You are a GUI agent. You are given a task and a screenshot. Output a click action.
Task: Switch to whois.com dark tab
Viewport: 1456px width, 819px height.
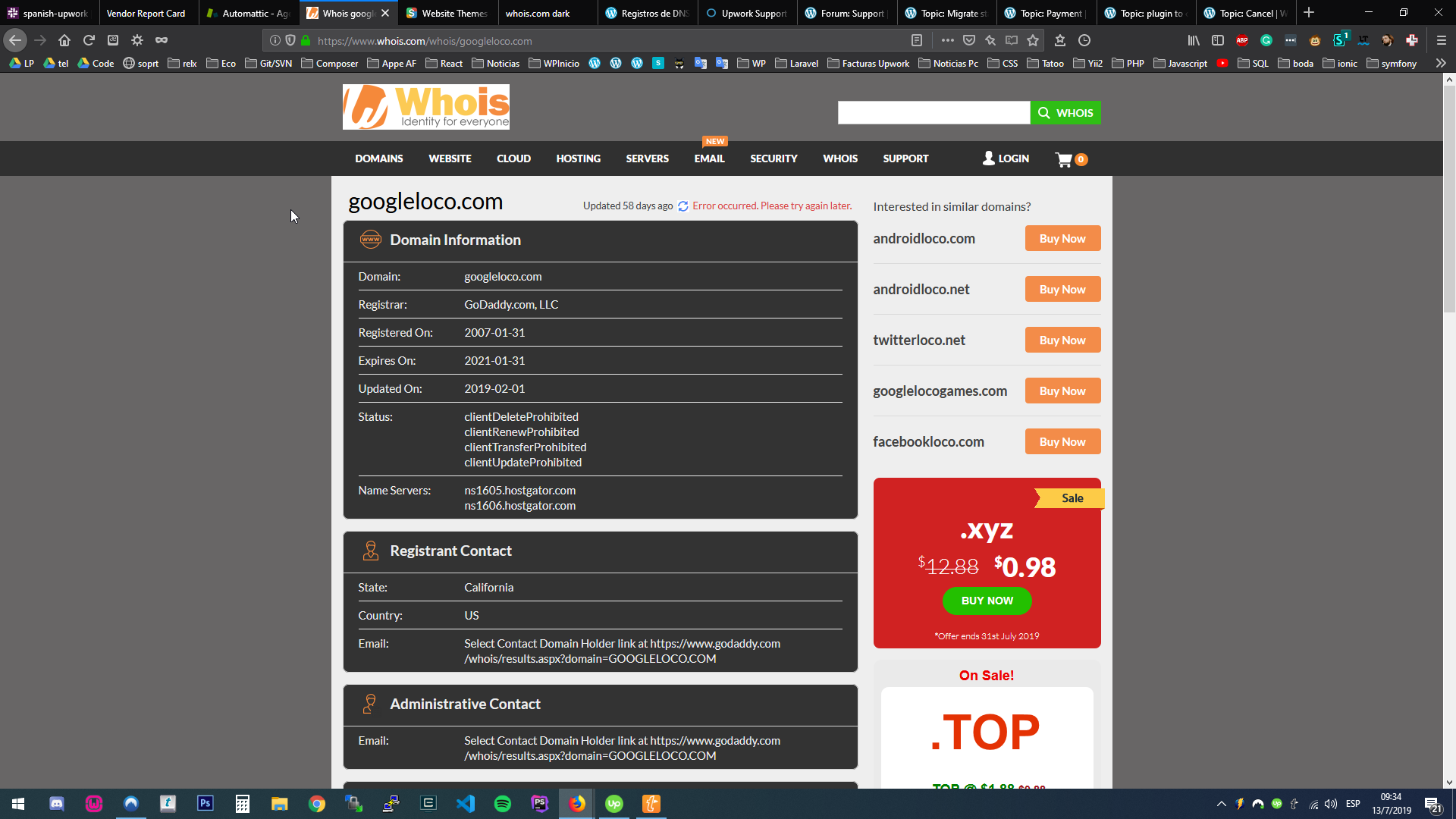click(546, 13)
